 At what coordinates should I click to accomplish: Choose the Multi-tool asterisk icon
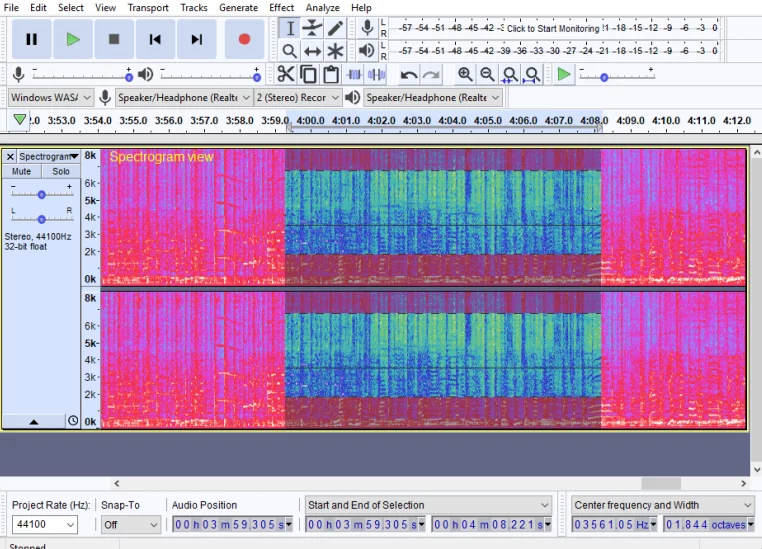click(x=336, y=51)
